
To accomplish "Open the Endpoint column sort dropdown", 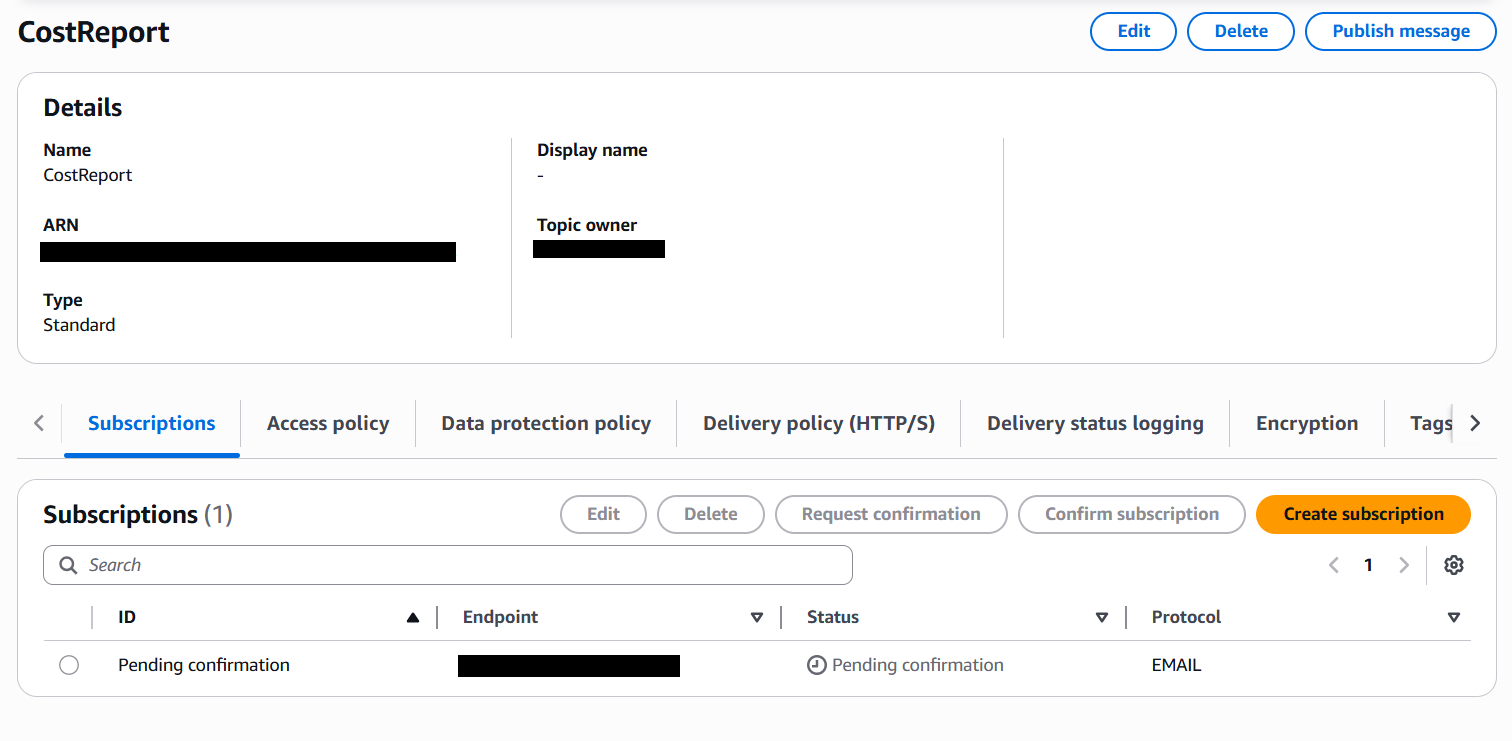I will click(757, 618).
